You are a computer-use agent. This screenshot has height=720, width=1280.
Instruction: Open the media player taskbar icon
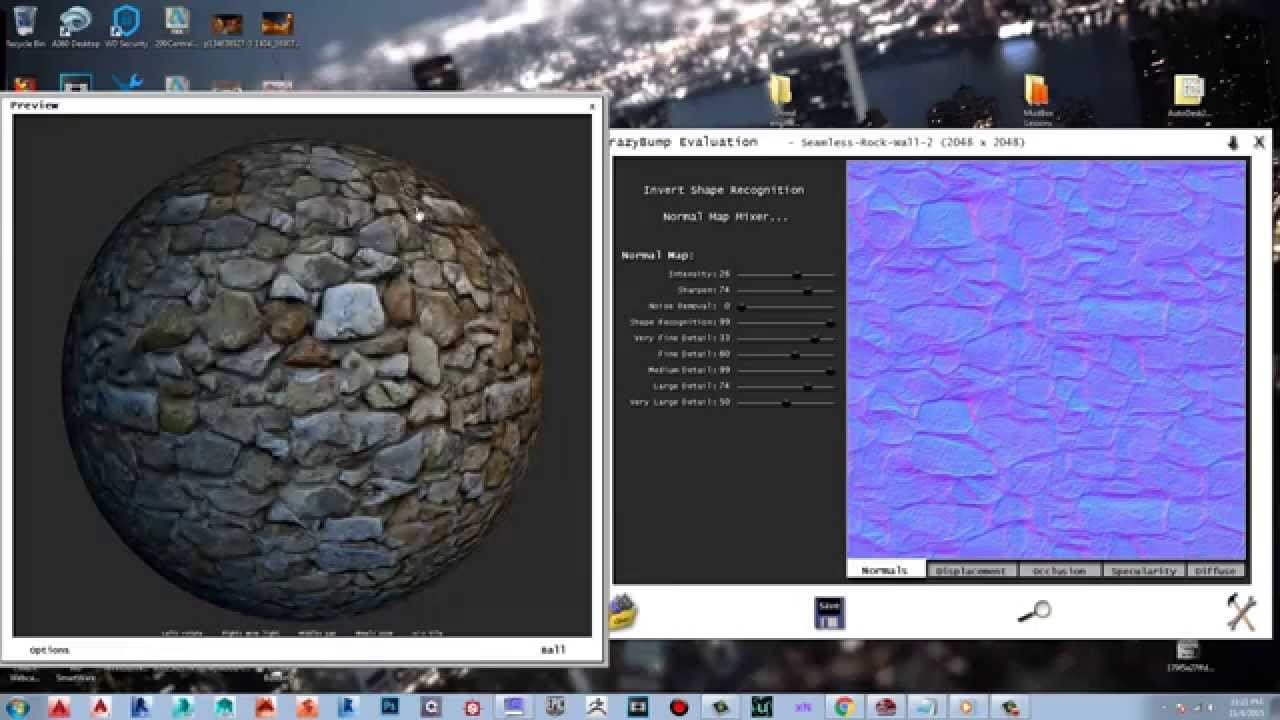(x=966, y=707)
